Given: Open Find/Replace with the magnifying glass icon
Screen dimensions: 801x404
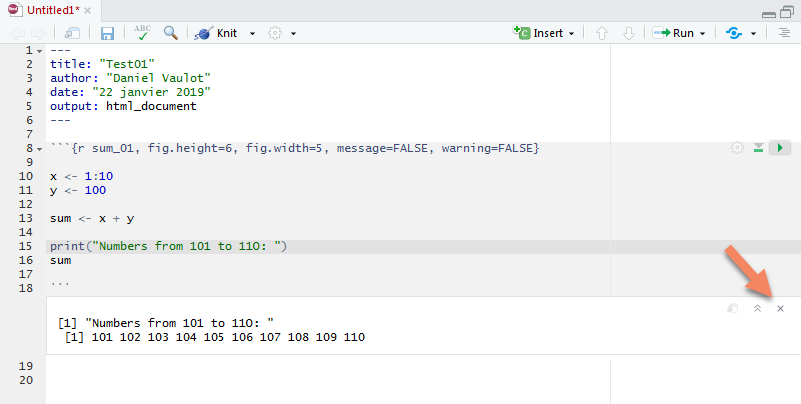Looking at the screenshot, I should (x=171, y=33).
